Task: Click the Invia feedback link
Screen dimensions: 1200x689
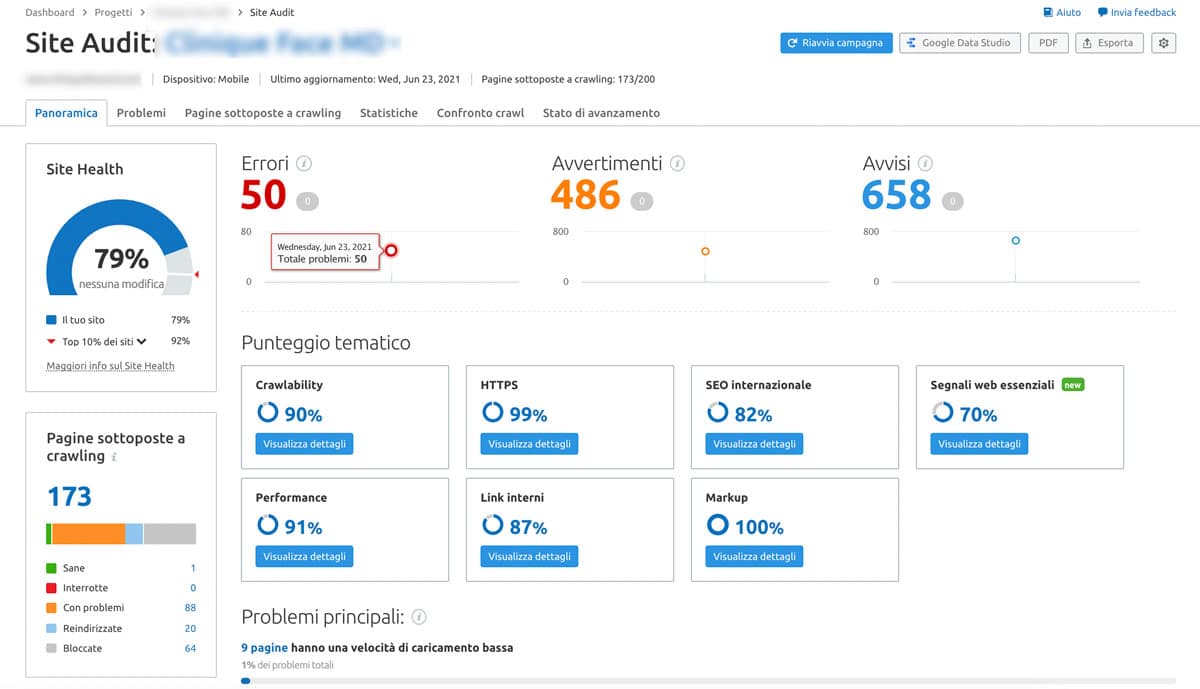Action: click(1137, 12)
